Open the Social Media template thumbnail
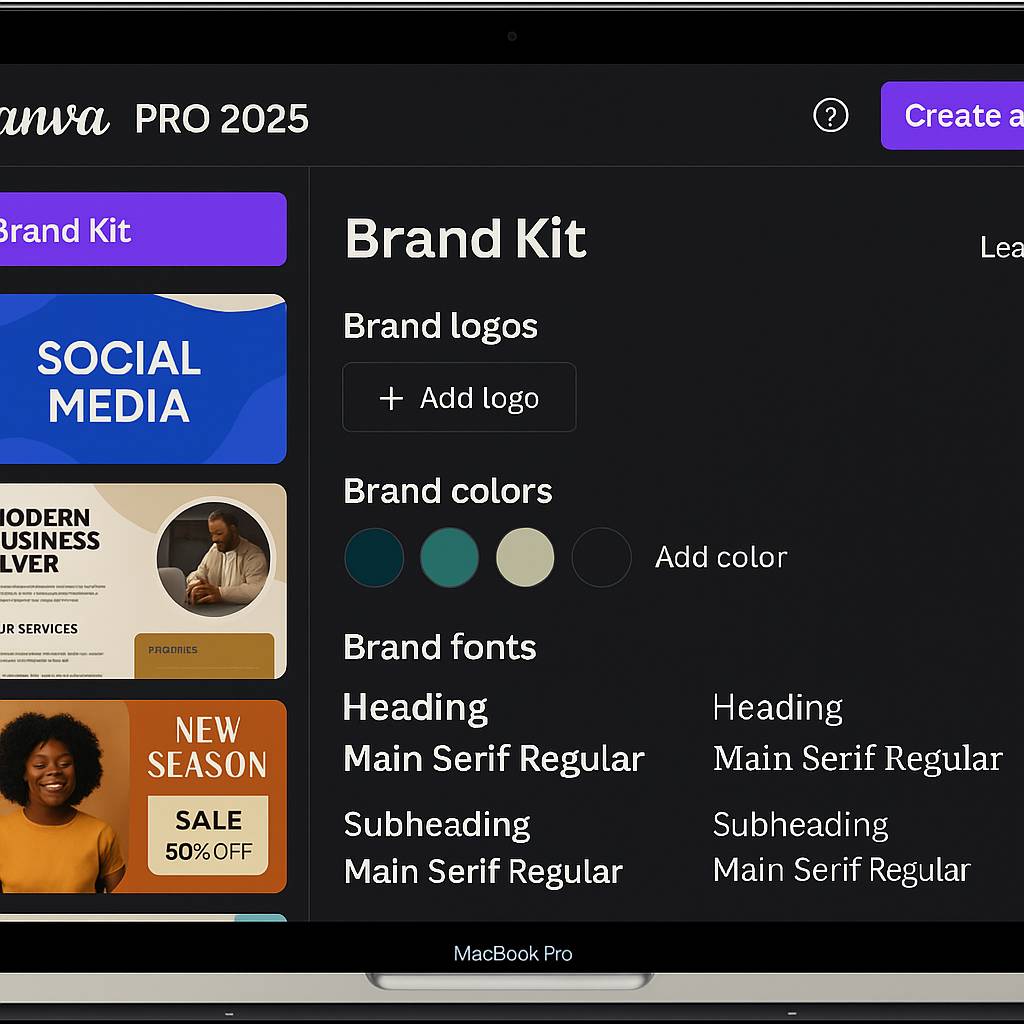This screenshot has height=1024, width=1024. [140, 380]
